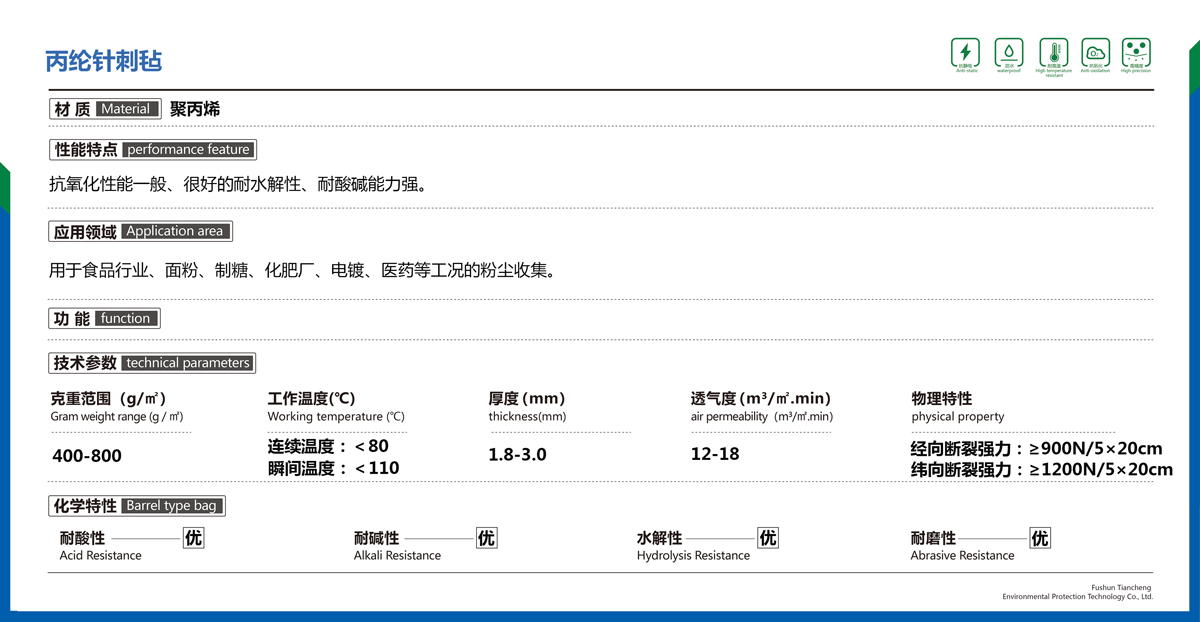Click the 优 rating box for Abrasive Resistance
The height and width of the screenshot is (622, 1200).
pos(1040,538)
